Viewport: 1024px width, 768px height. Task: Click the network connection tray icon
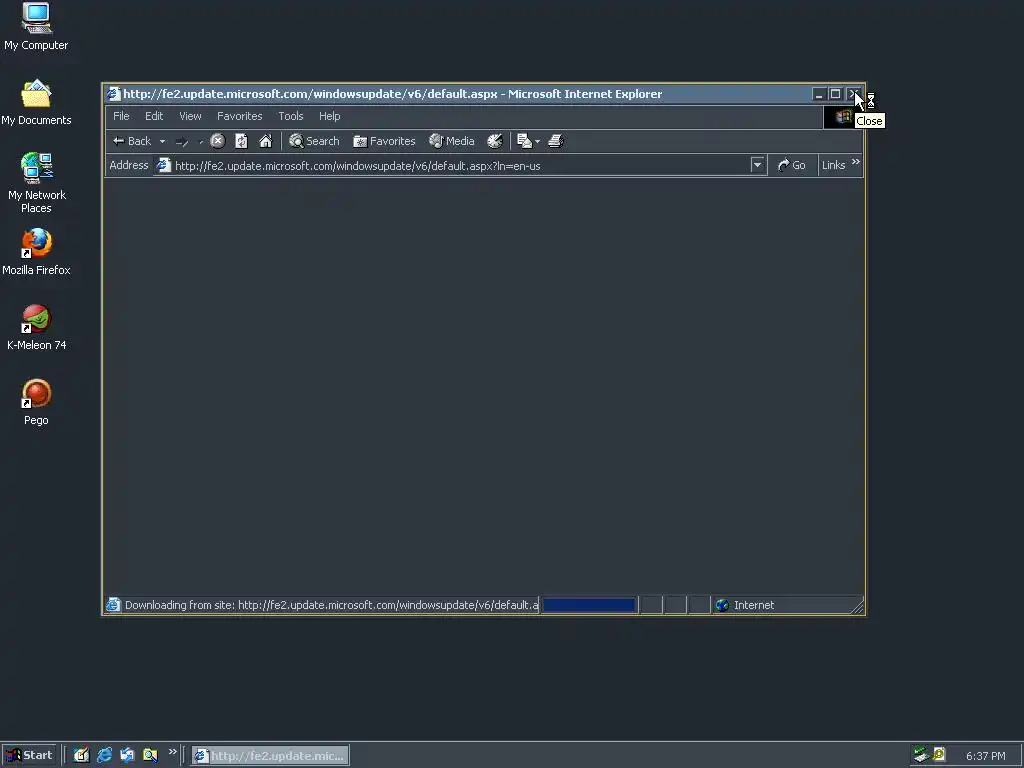(x=921, y=755)
